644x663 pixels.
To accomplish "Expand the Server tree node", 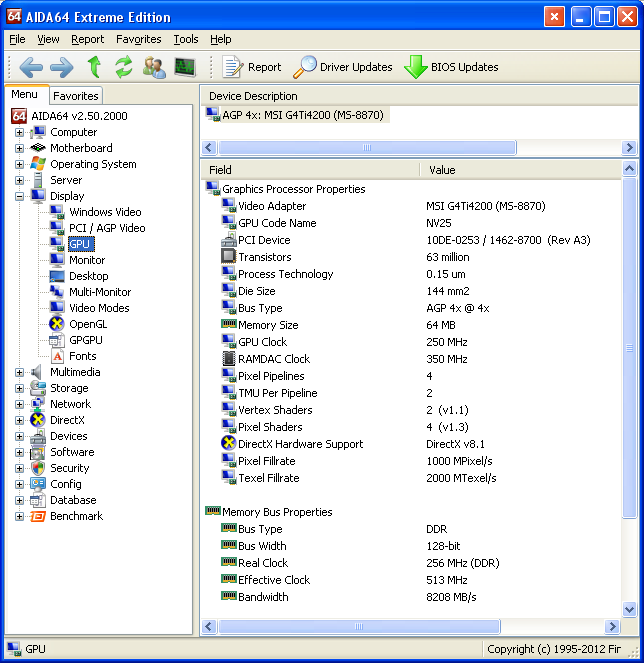I will 19,181.
